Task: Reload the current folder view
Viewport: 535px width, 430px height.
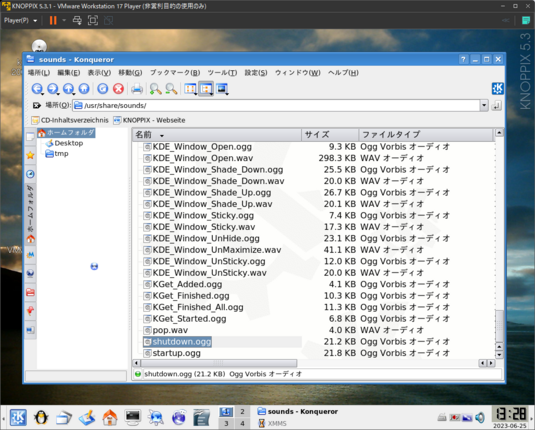Action: coord(102,88)
